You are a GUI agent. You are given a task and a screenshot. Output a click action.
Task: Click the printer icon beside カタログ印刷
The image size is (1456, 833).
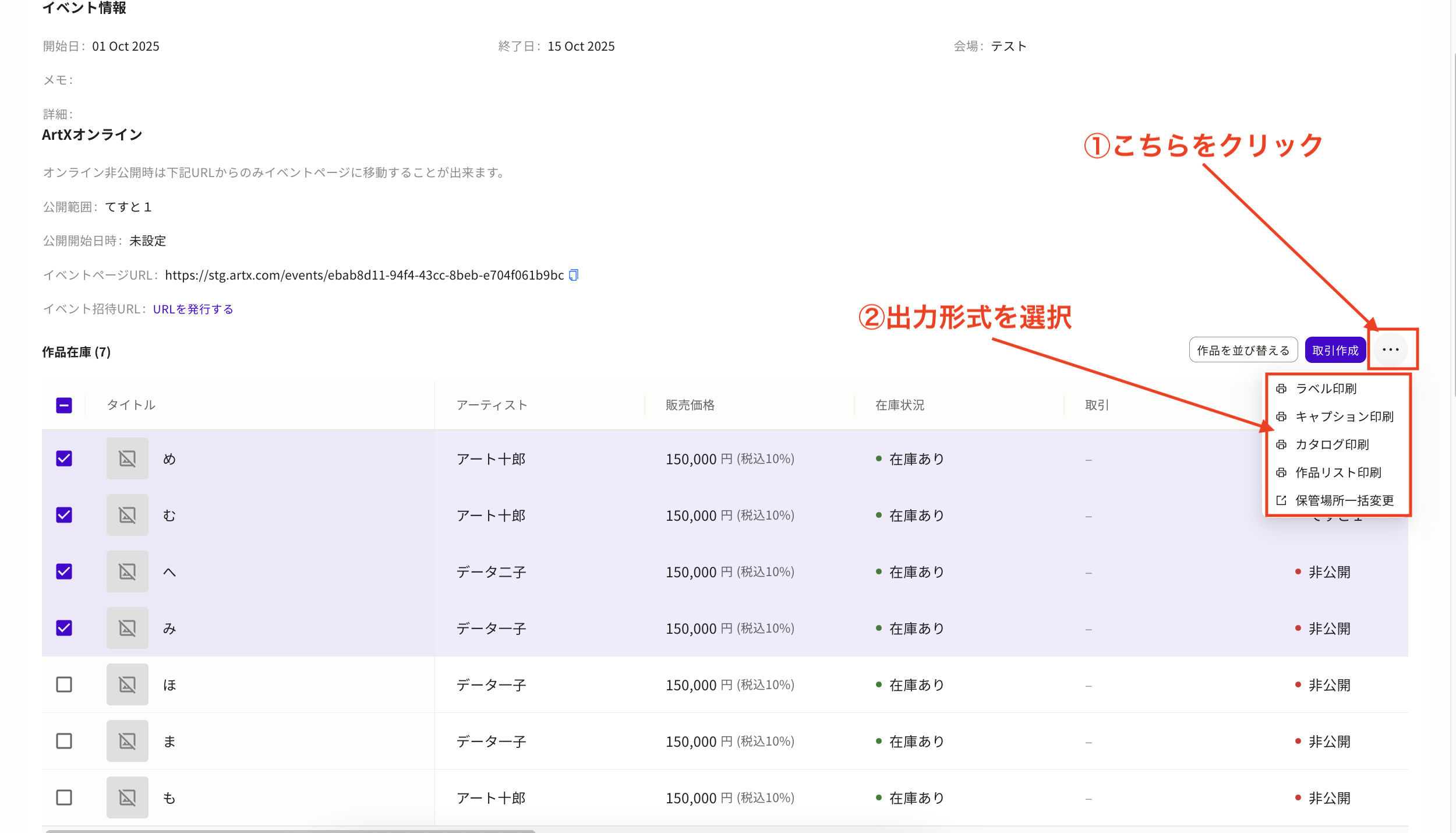[x=1281, y=444]
